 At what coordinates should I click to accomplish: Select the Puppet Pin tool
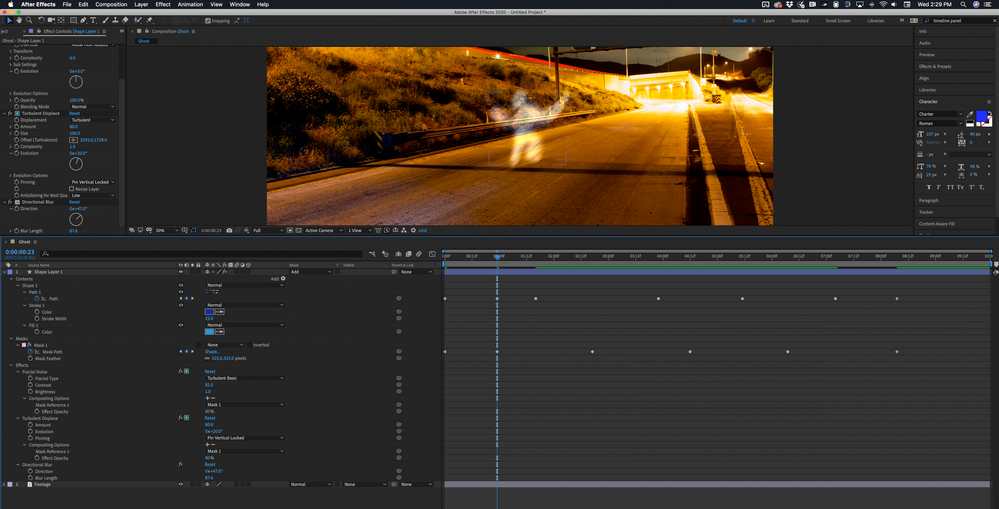click(x=149, y=20)
